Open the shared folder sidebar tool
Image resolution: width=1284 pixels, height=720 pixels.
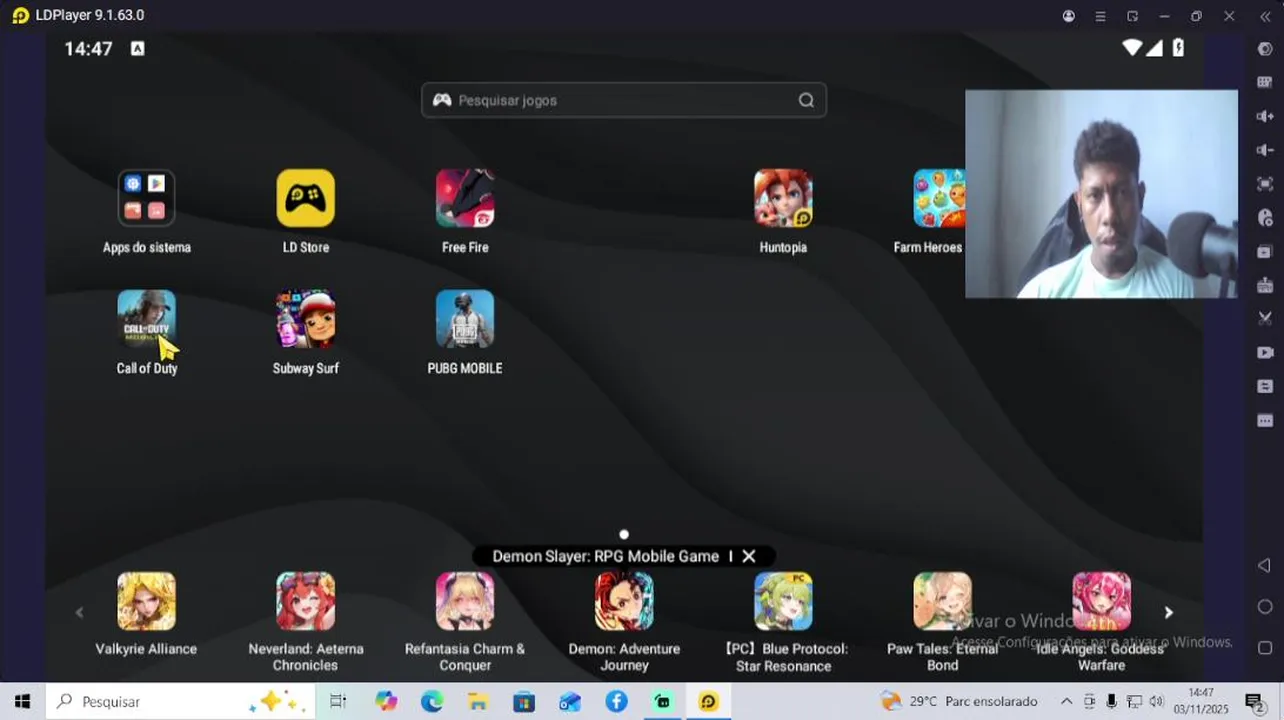coord(1264,386)
